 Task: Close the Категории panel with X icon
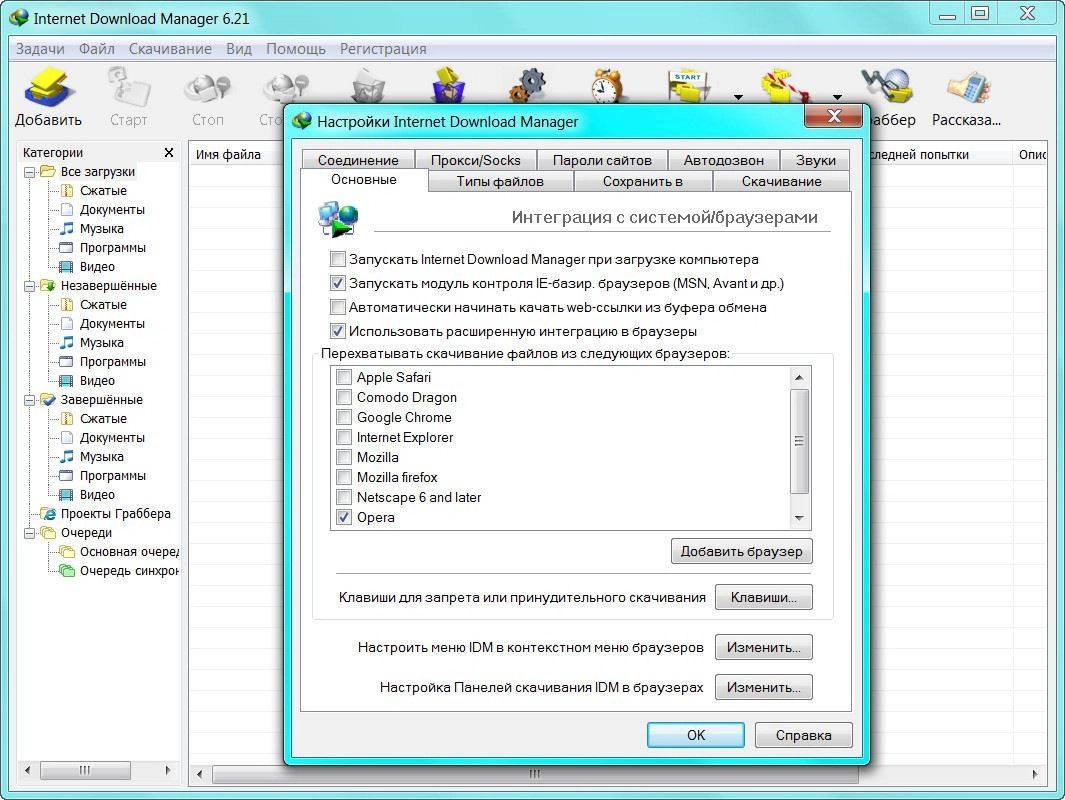pyautogui.click(x=169, y=153)
